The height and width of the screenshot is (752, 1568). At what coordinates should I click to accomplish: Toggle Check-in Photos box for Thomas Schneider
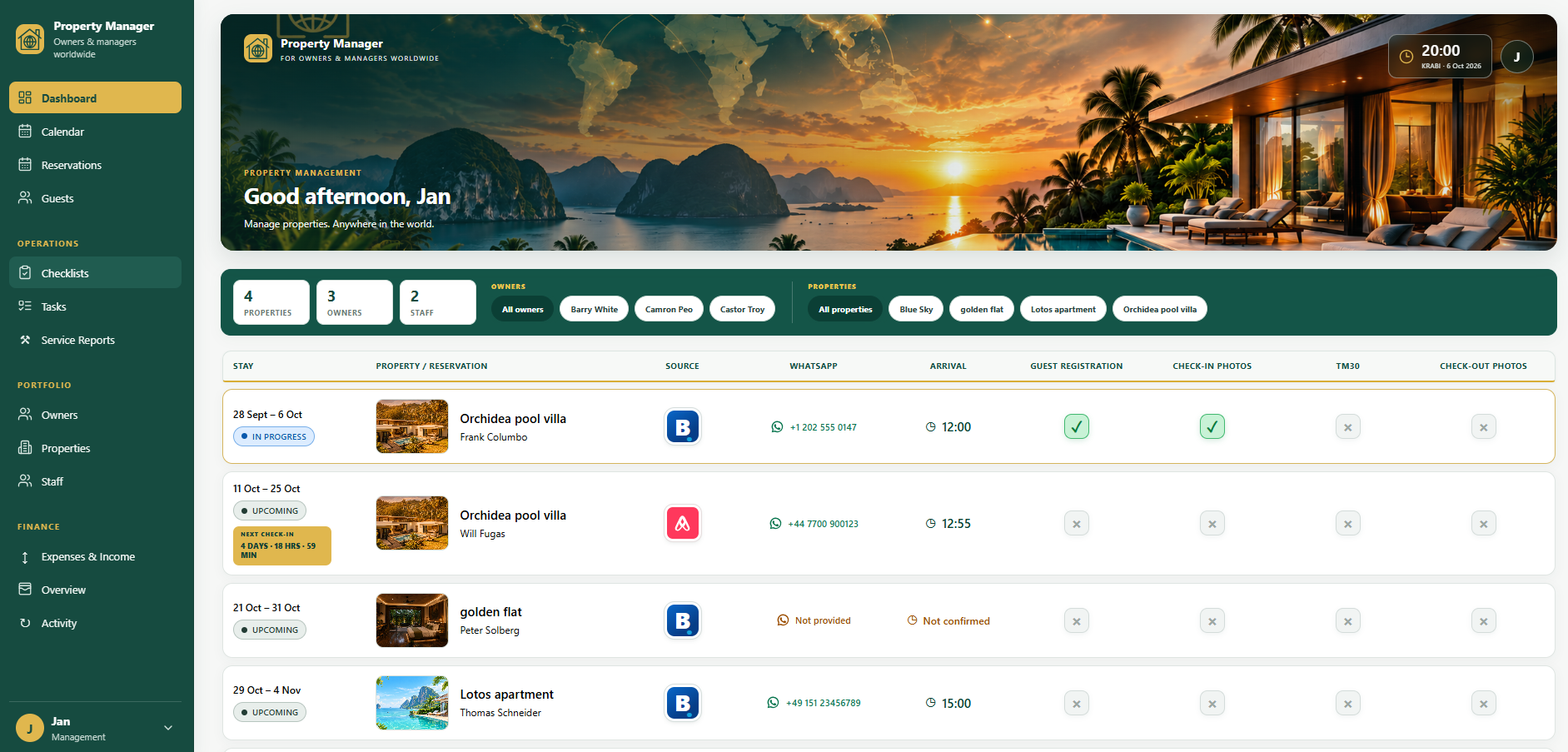tap(1212, 704)
